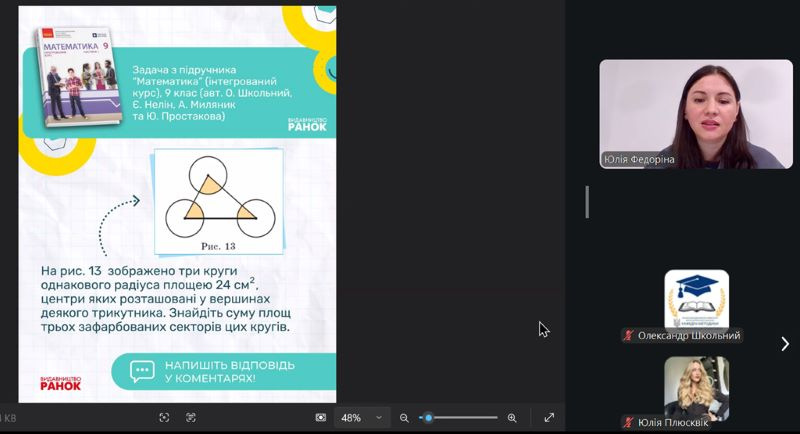Click the Рис. 13 circles diagram
The height and width of the screenshot is (434, 800).
218,200
